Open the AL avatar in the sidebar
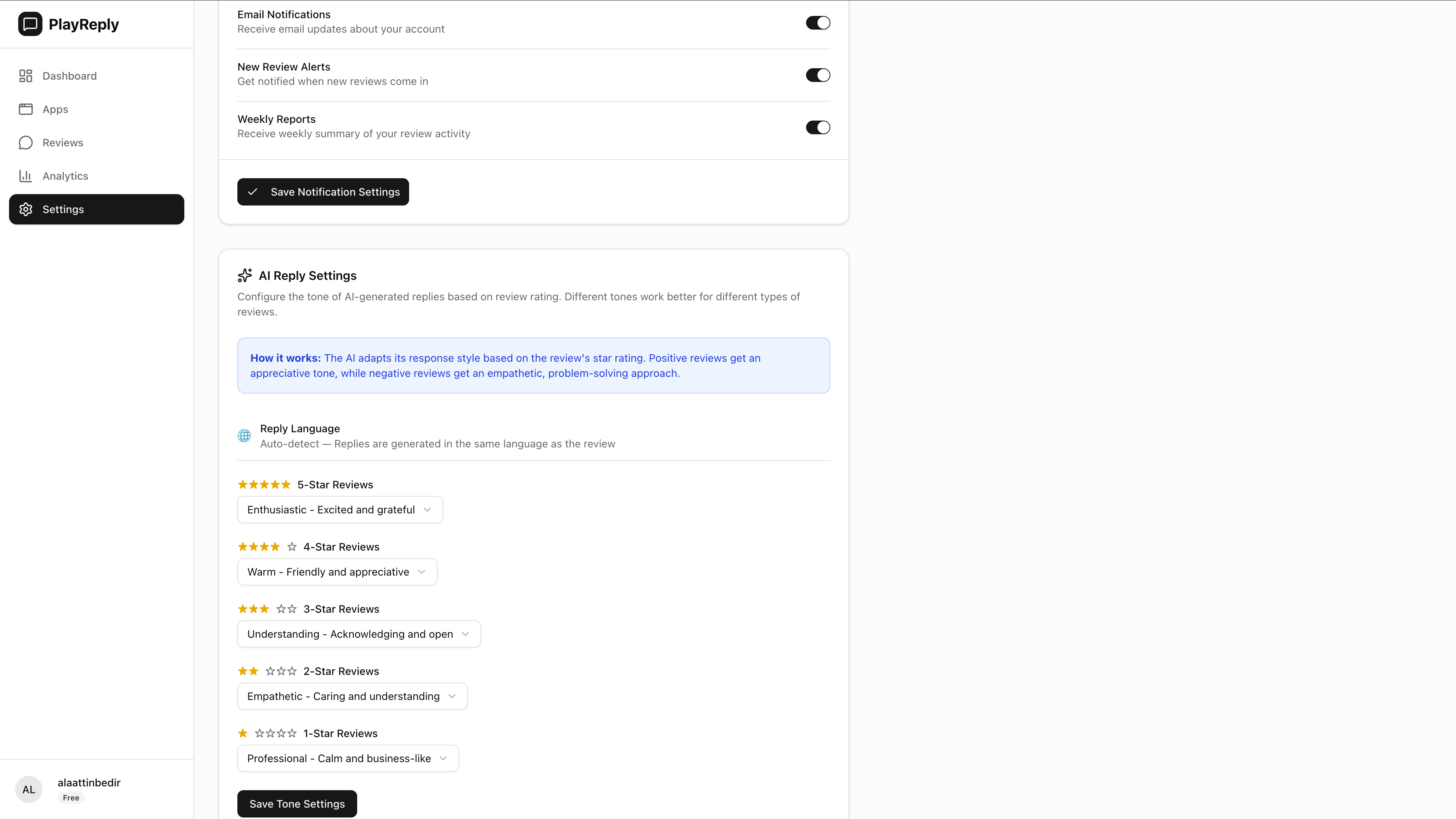1456x819 pixels. 28,789
